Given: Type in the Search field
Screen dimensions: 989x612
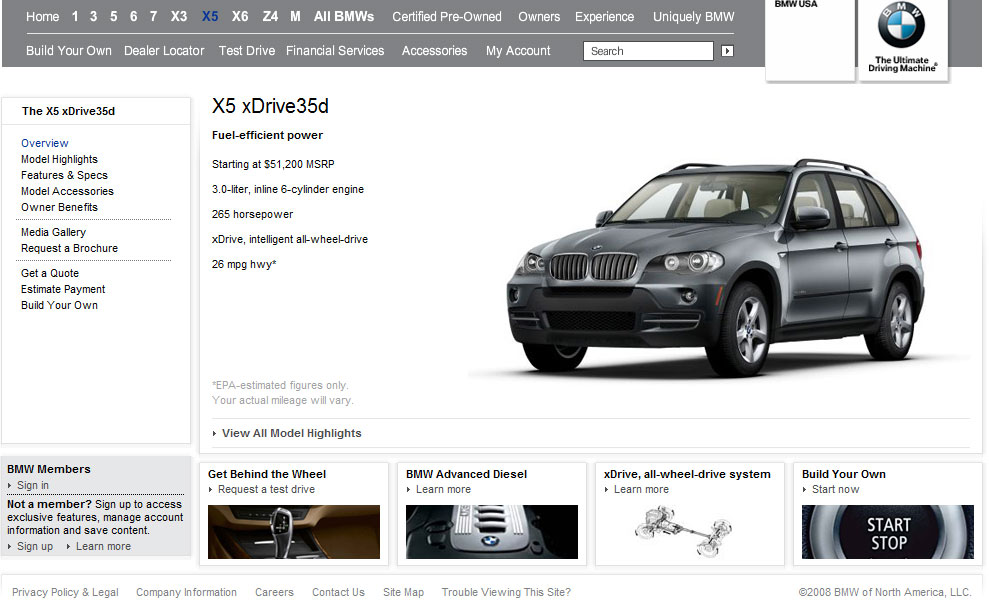Looking at the screenshot, I should coord(647,51).
